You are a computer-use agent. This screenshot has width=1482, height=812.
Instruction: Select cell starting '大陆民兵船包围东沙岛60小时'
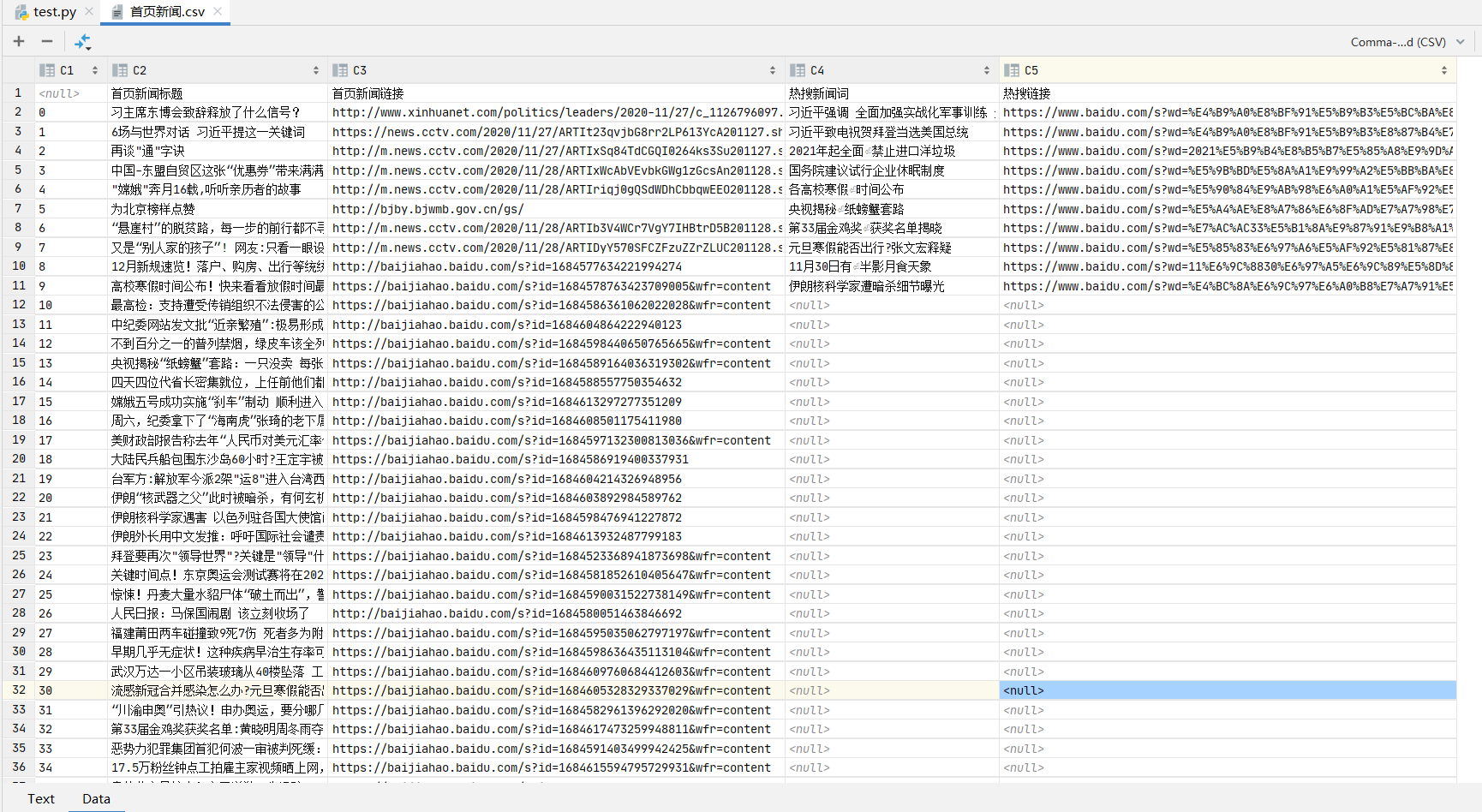[217, 459]
